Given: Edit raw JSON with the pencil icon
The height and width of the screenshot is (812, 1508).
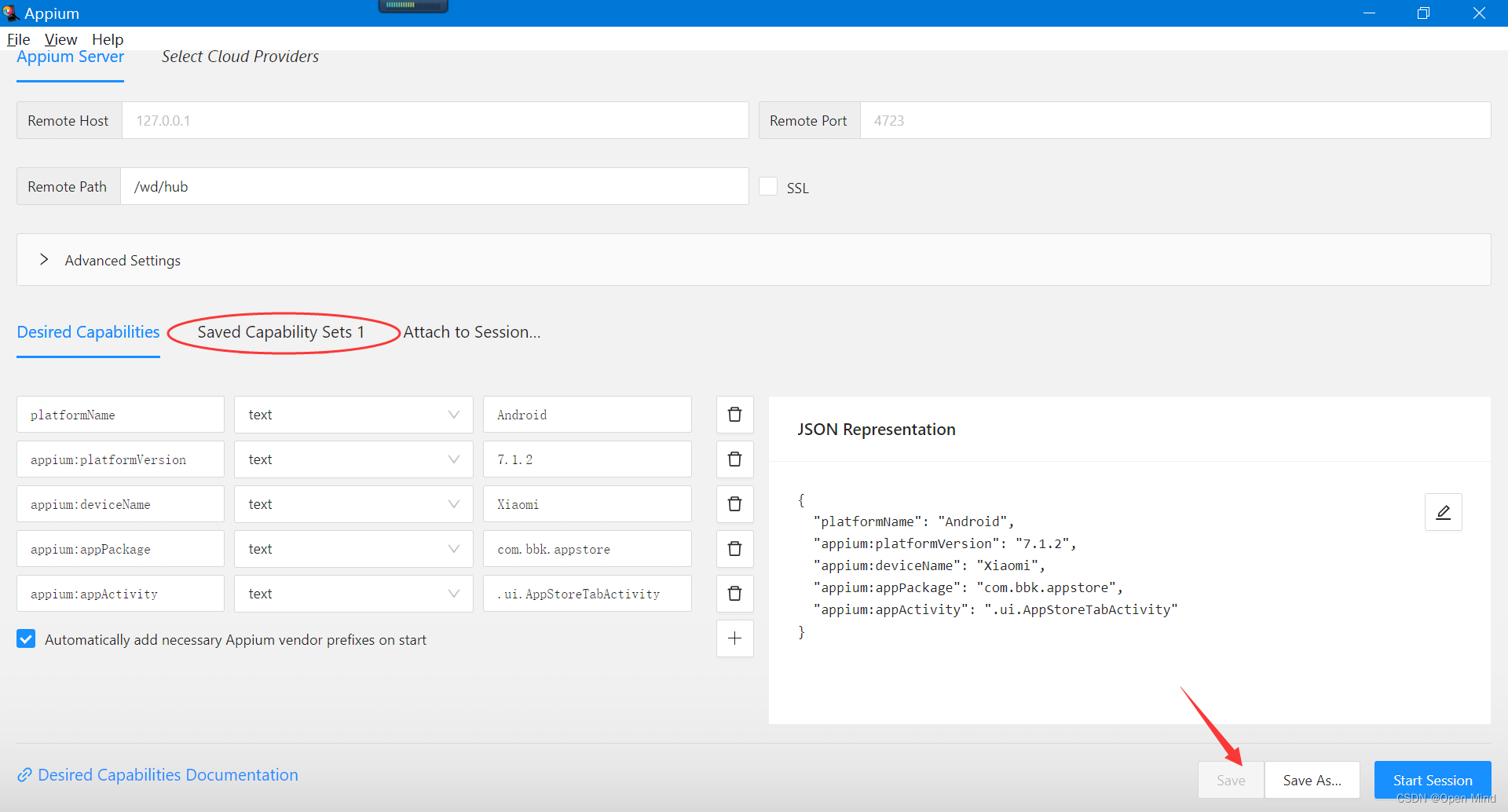Looking at the screenshot, I should tap(1443, 512).
